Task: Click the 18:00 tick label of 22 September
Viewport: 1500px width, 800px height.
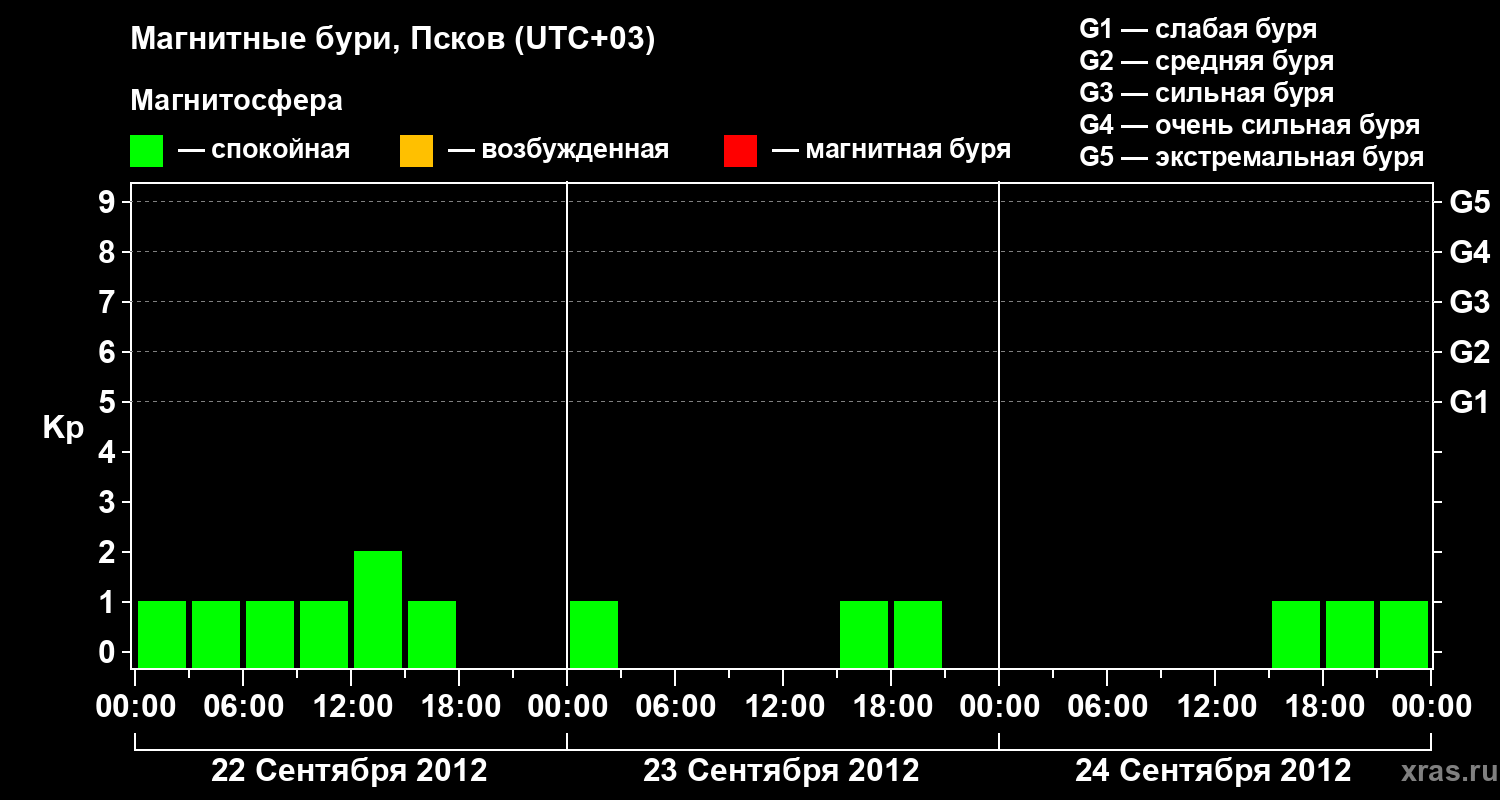Action: click(459, 707)
